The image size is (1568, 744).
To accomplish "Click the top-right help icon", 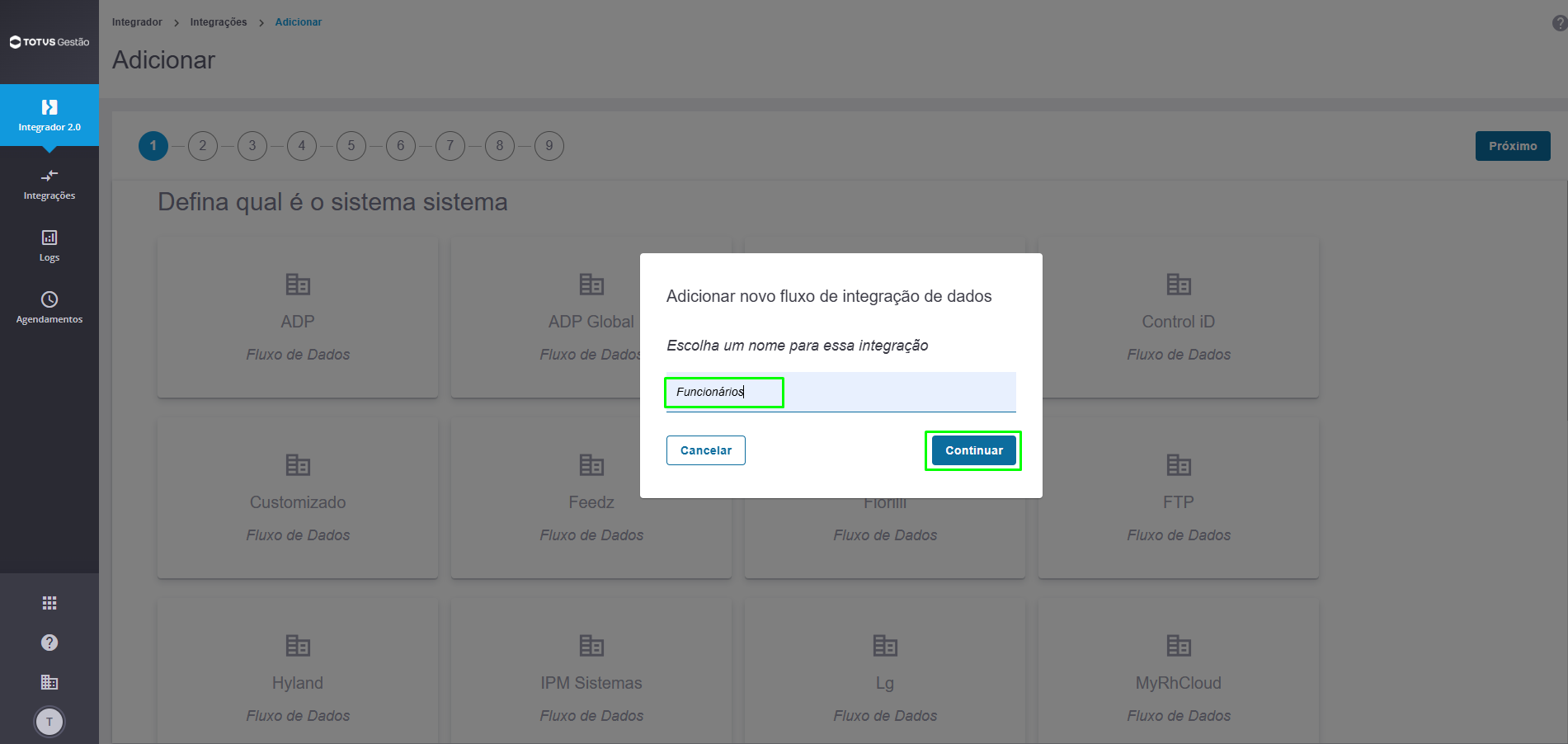I will 1559,23.
